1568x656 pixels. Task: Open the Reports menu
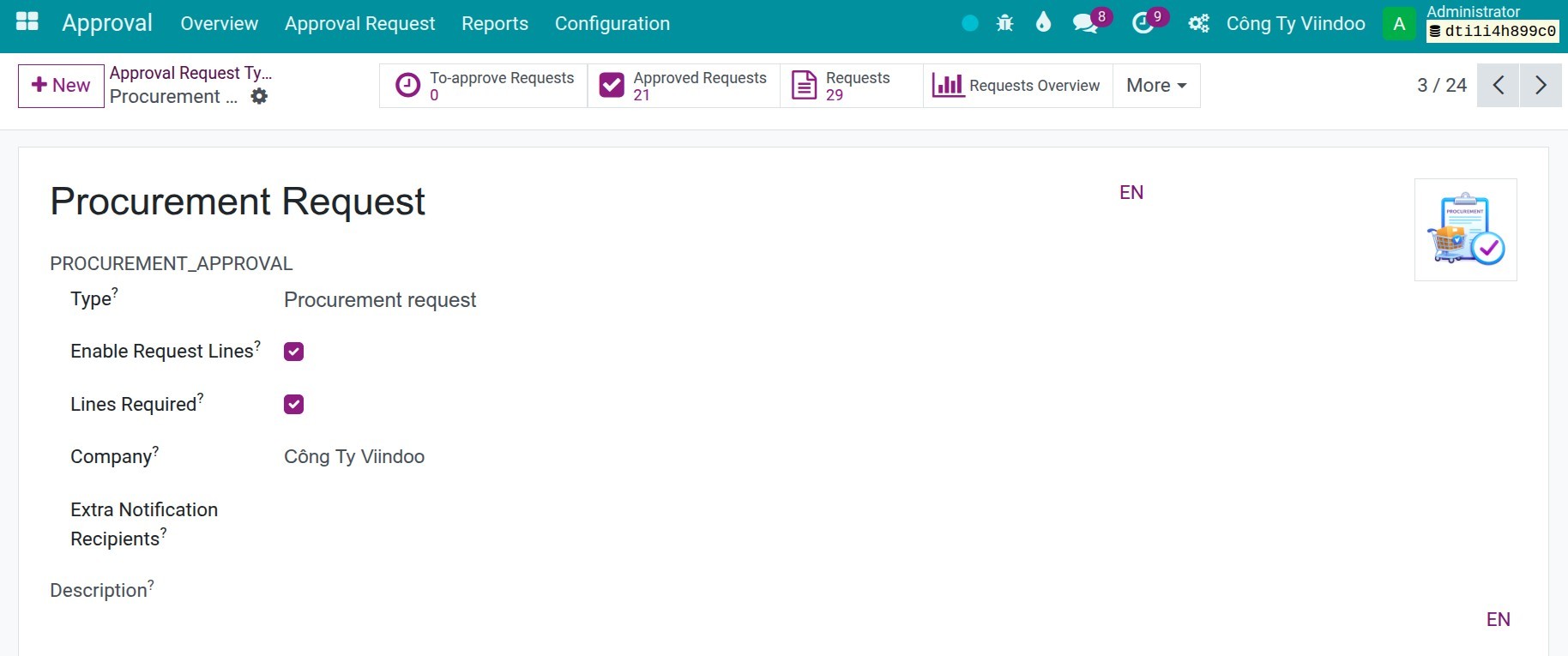click(x=494, y=23)
